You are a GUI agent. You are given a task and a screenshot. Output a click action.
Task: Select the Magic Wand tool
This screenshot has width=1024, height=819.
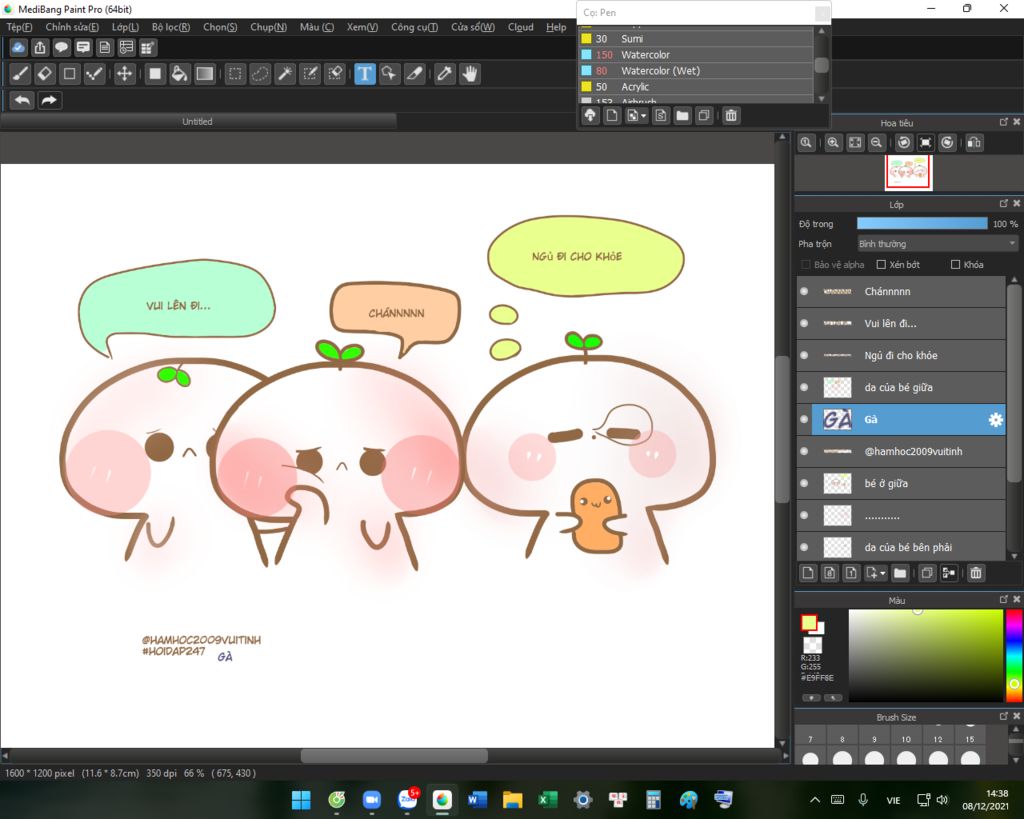[285, 74]
